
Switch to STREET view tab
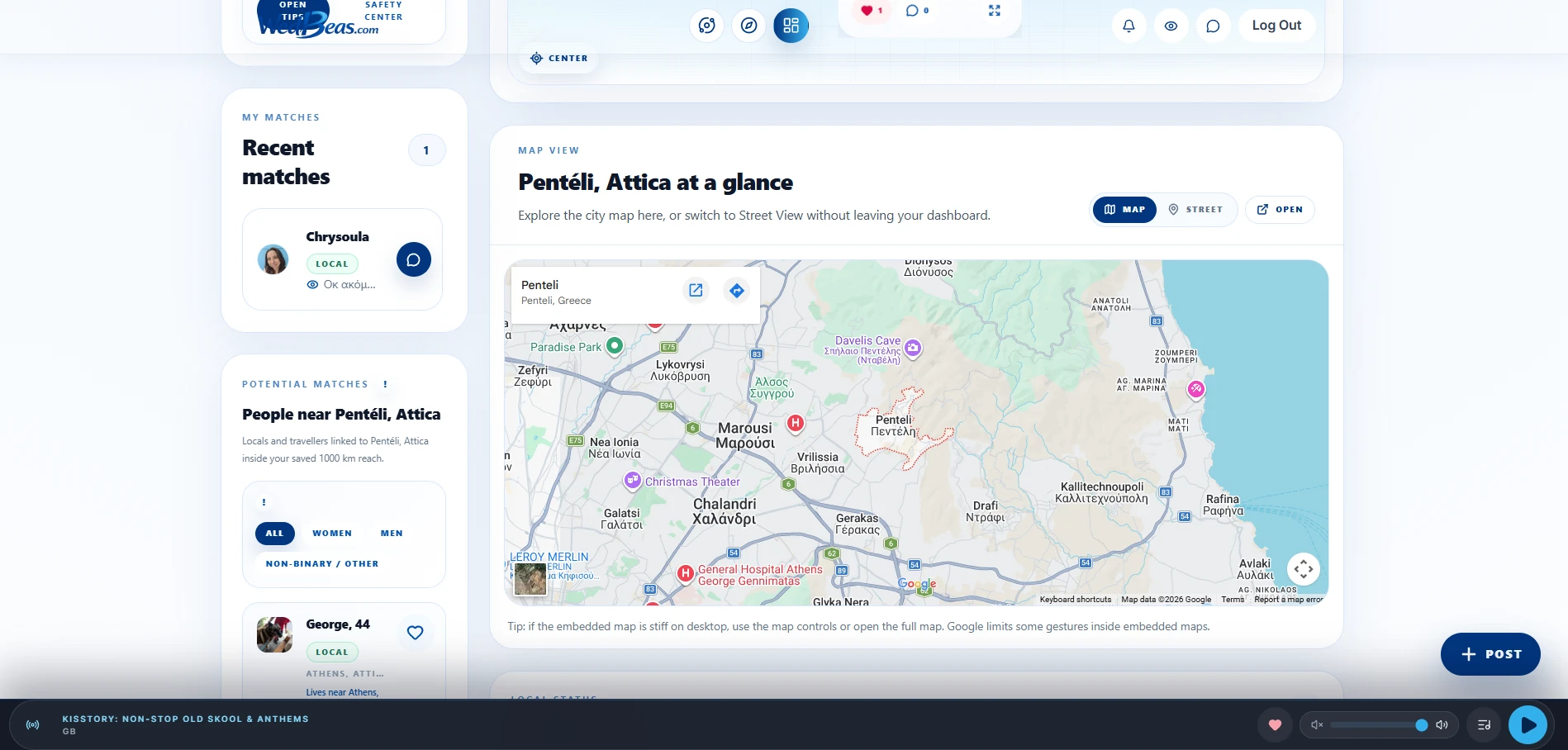1195,210
